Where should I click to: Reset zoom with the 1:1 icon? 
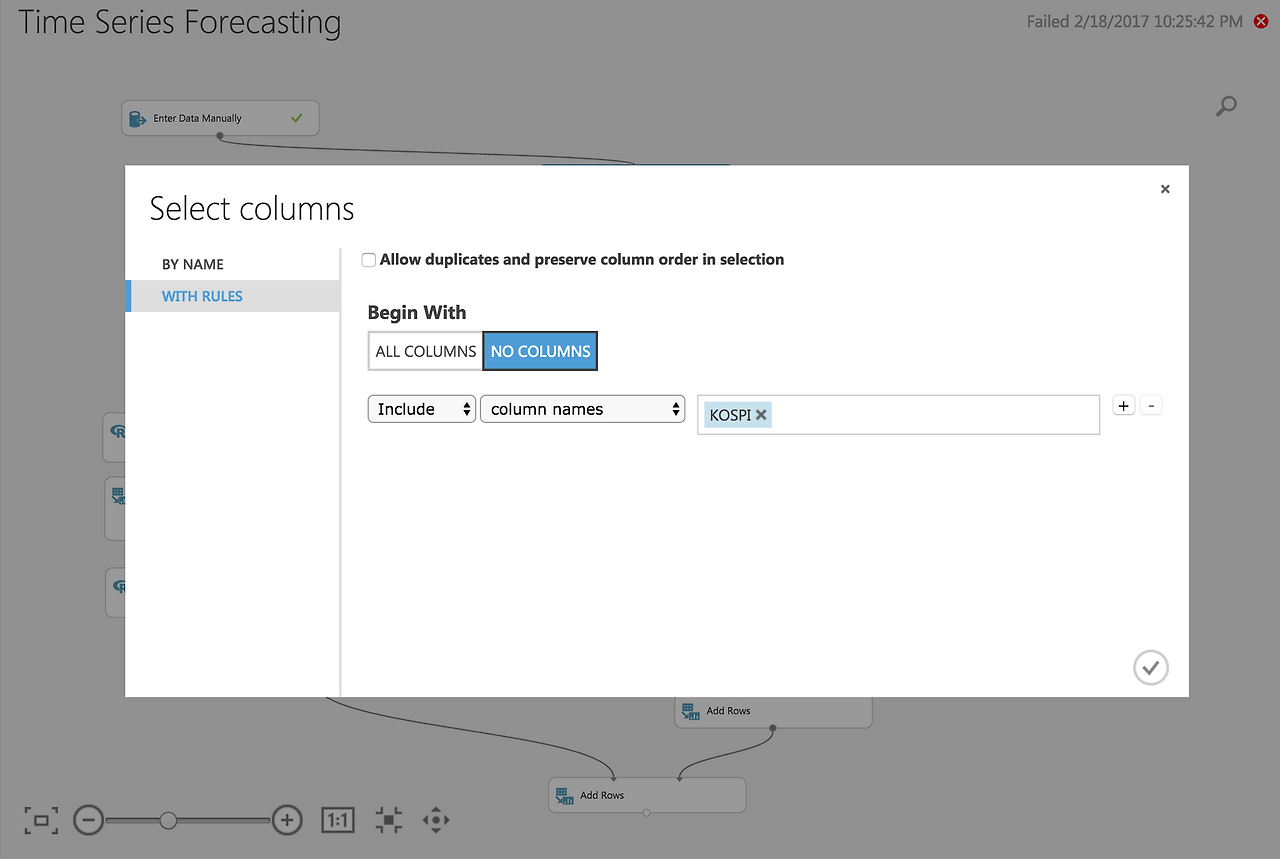coord(338,821)
